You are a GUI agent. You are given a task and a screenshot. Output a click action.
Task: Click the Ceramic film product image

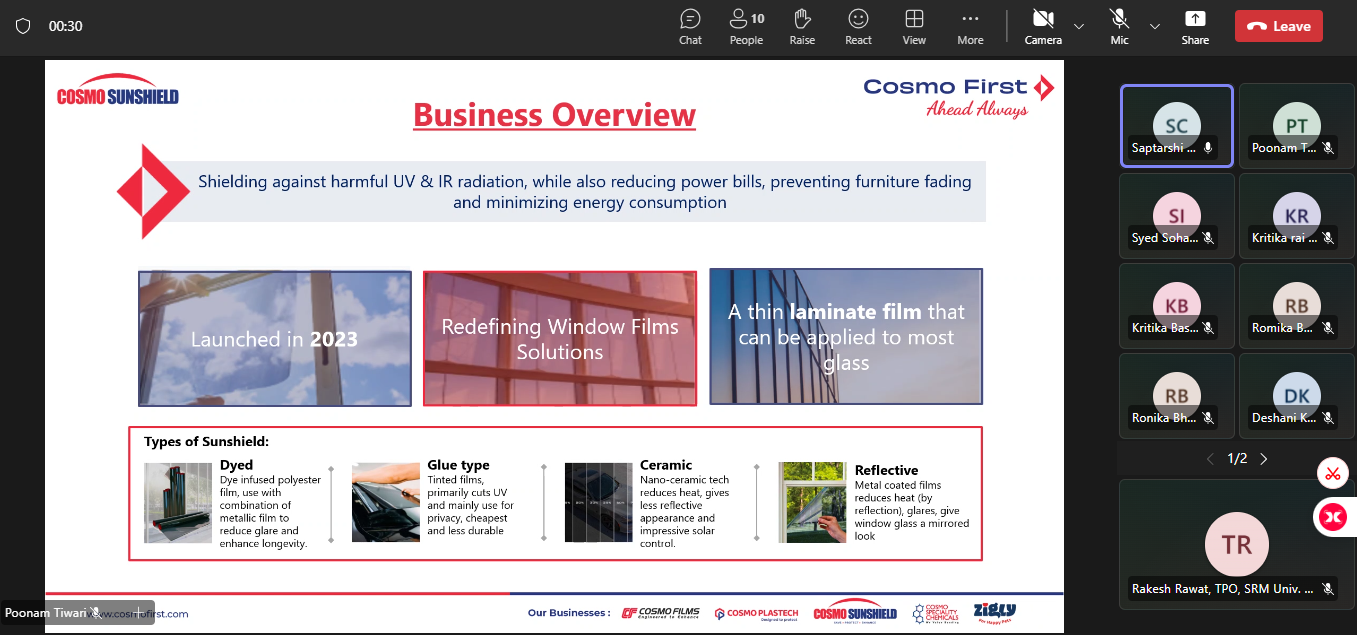pyautogui.click(x=599, y=502)
